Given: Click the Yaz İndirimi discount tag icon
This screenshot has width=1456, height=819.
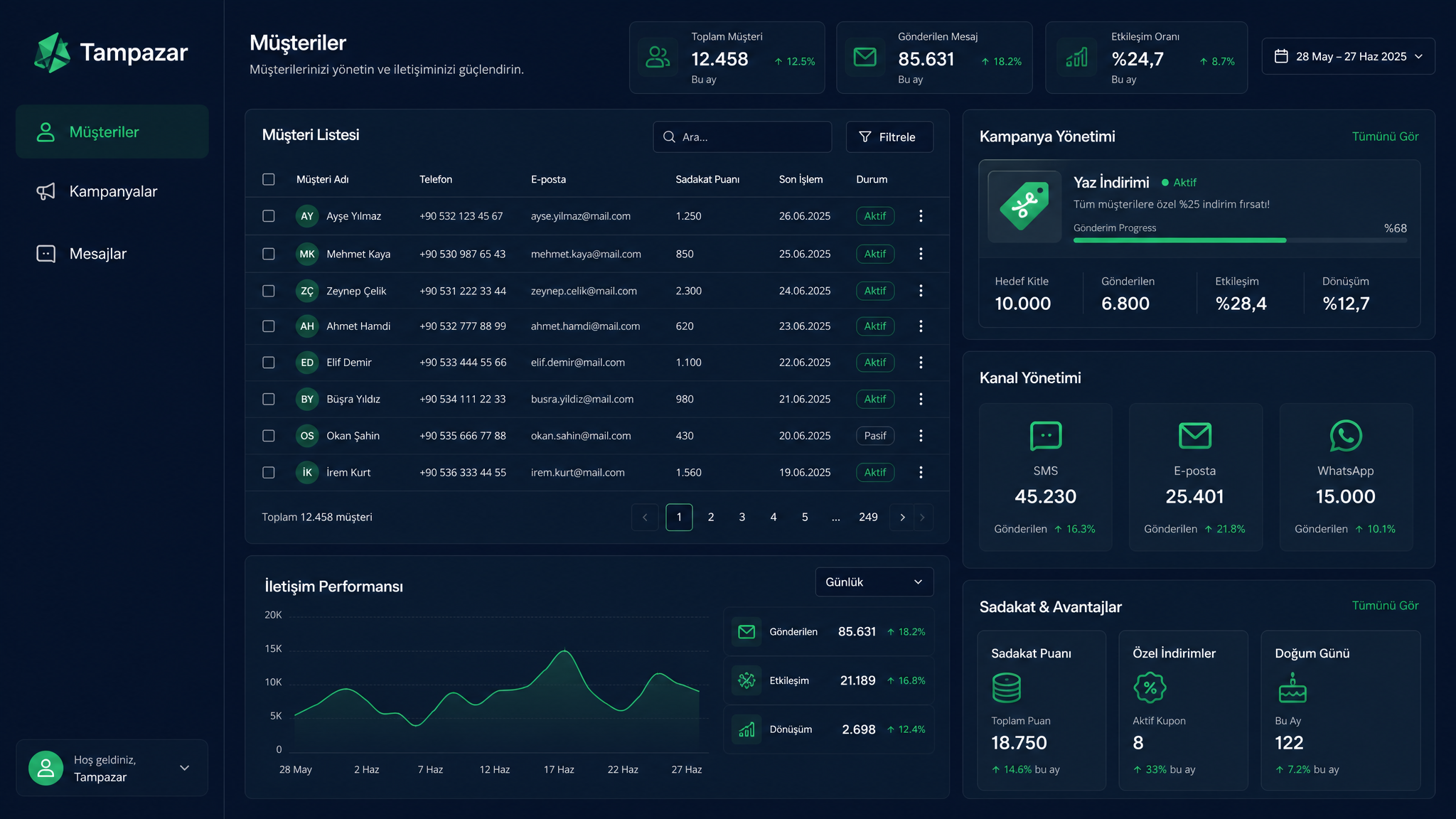Looking at the screenshot, I should (x=1024, y=207).
